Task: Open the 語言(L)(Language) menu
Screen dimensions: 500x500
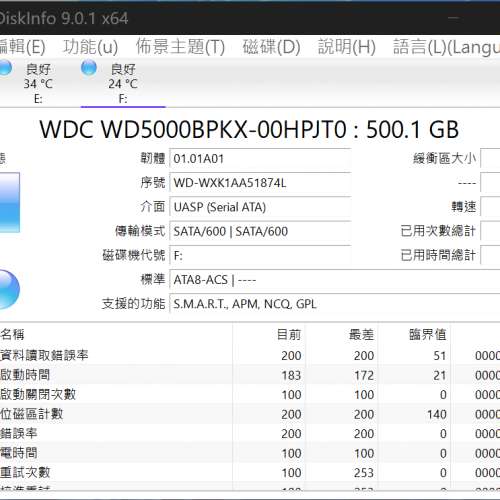Action: coord(446,46)
